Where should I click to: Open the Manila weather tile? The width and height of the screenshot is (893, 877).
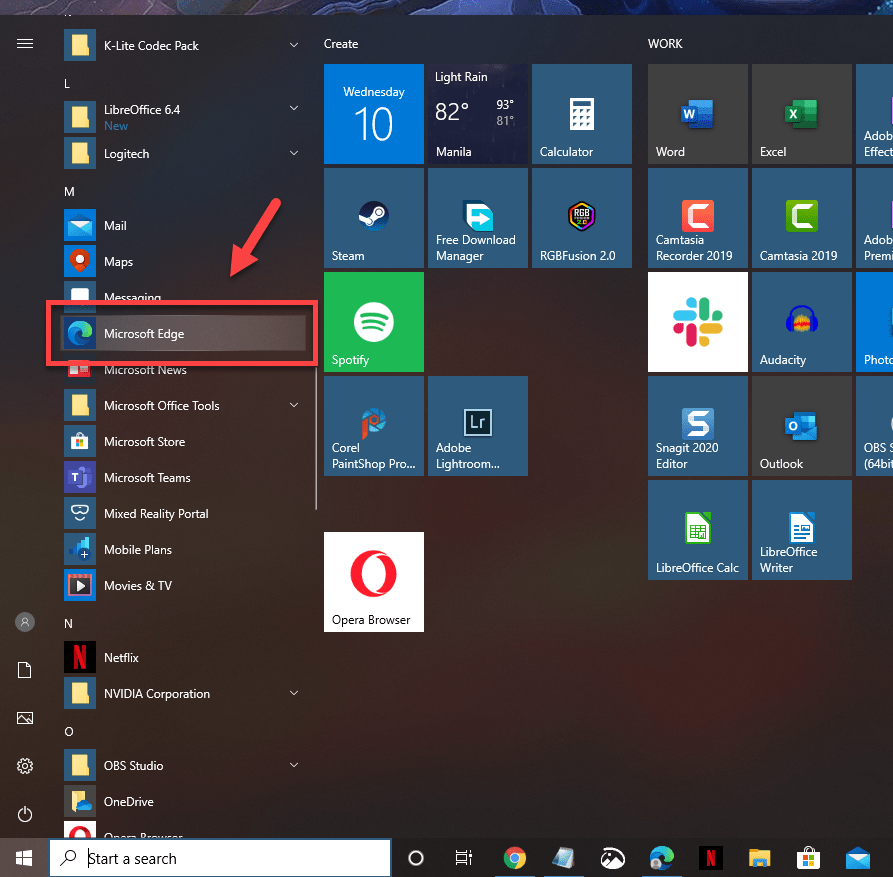point(478,114)
